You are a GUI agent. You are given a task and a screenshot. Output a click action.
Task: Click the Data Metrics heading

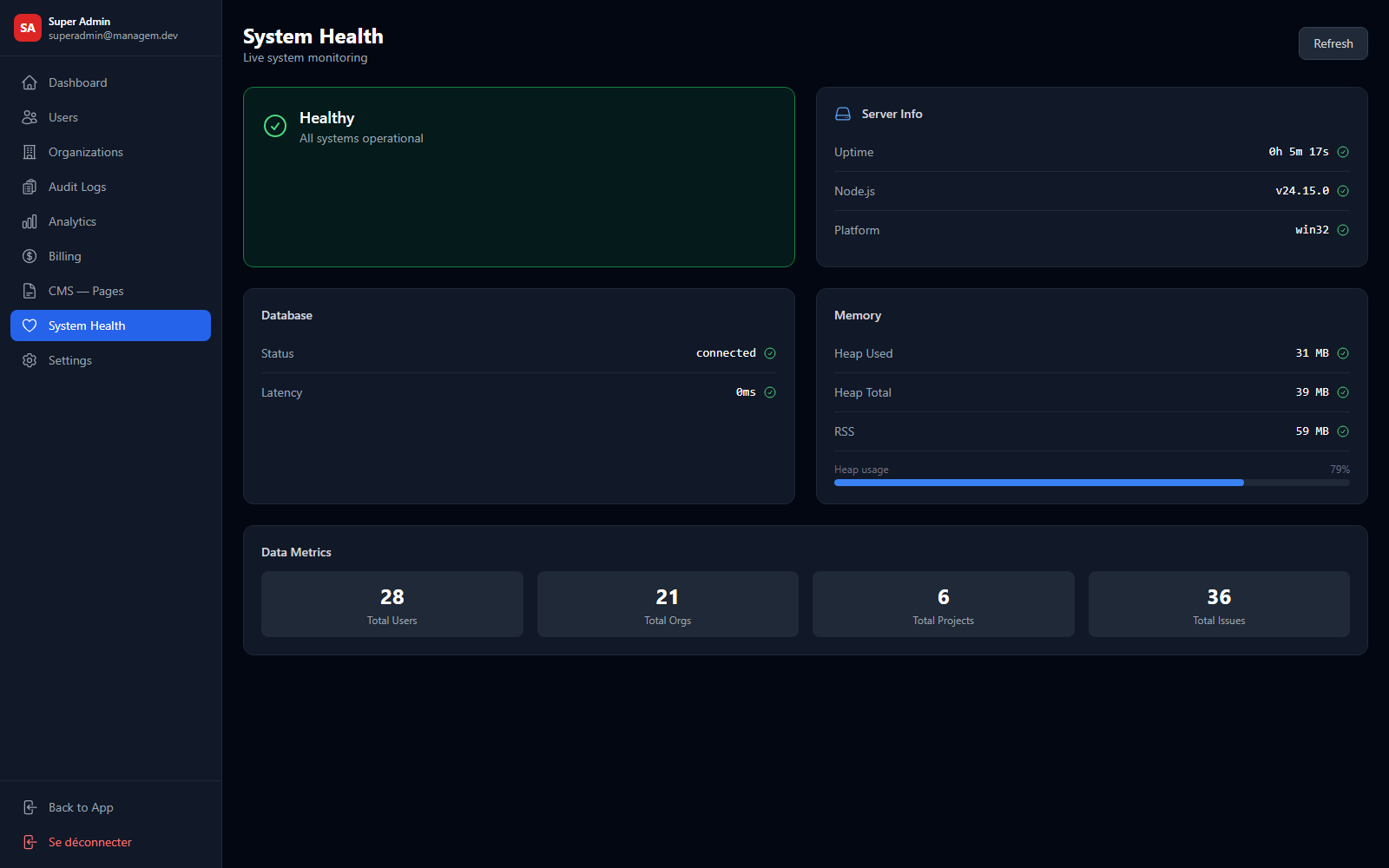pos(296,552)
